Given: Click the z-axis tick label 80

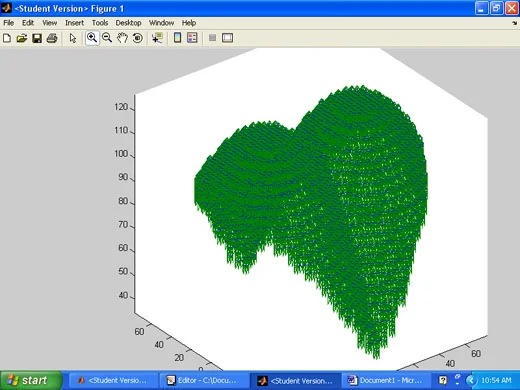Looking at the screenshot, I should 123,201.
